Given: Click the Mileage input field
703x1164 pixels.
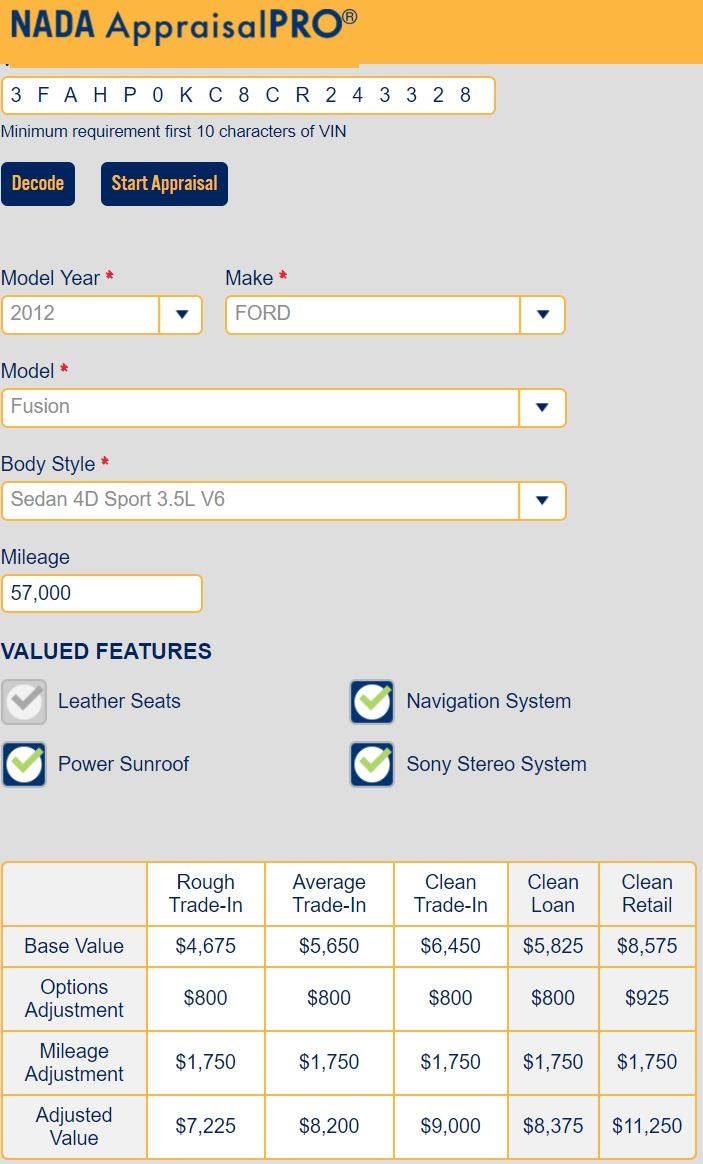Looking at the screenshot, I should 102,593.
